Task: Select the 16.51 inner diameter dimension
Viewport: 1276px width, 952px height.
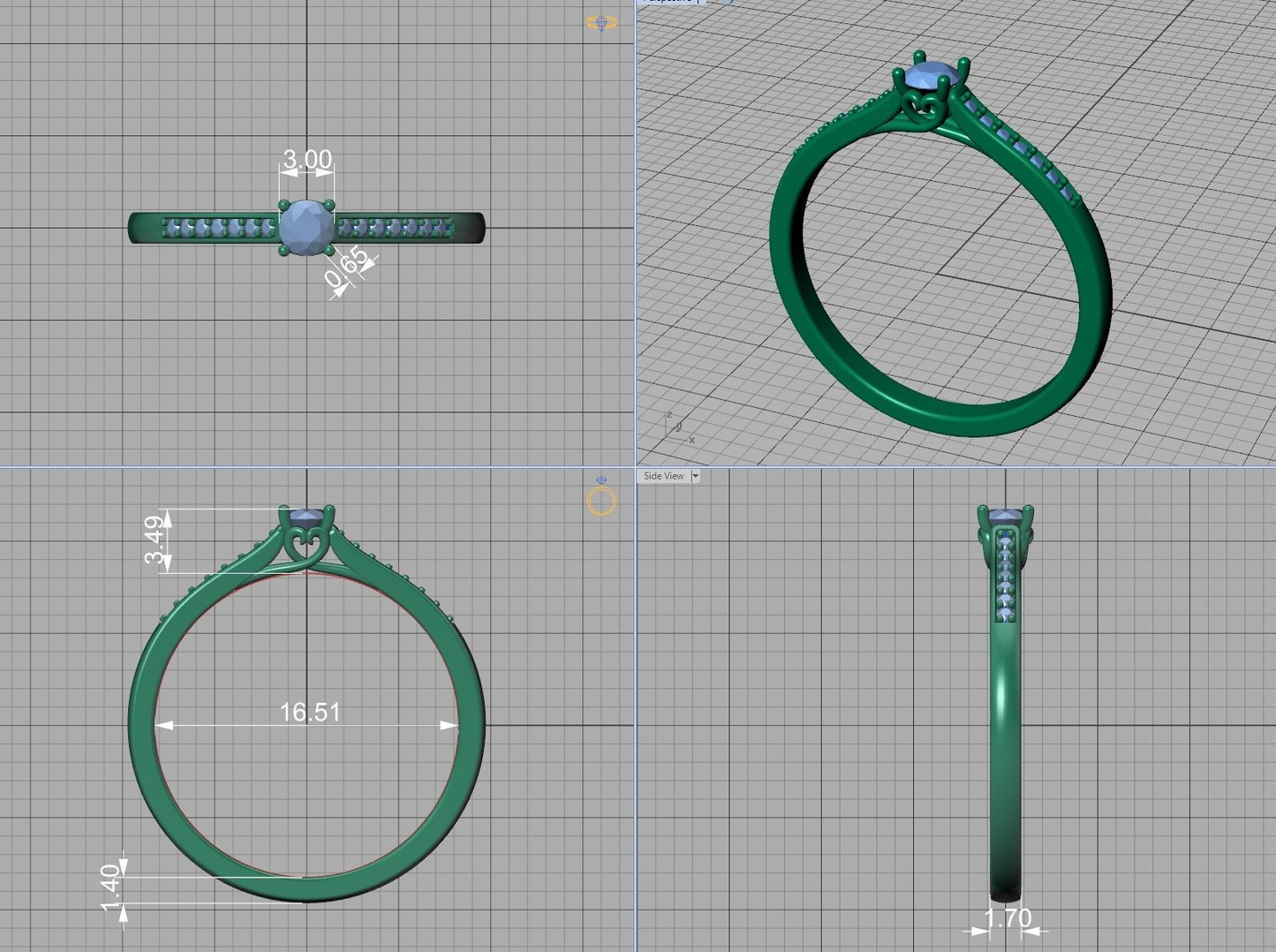Action: pyautogui.click(x=309, y=713)
